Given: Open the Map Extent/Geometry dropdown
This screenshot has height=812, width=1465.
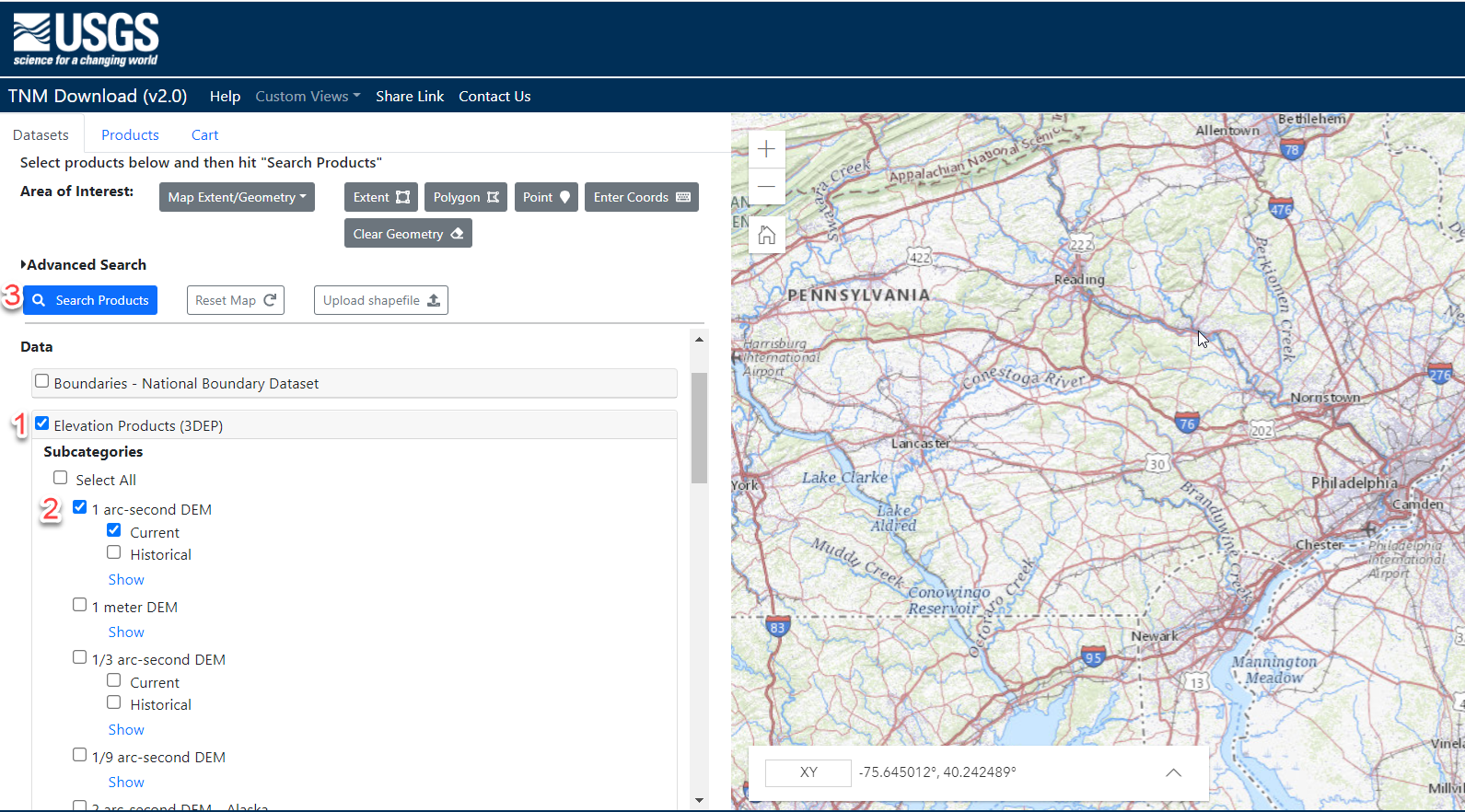Looking at the screenshot, I should [x=237, y=197].
